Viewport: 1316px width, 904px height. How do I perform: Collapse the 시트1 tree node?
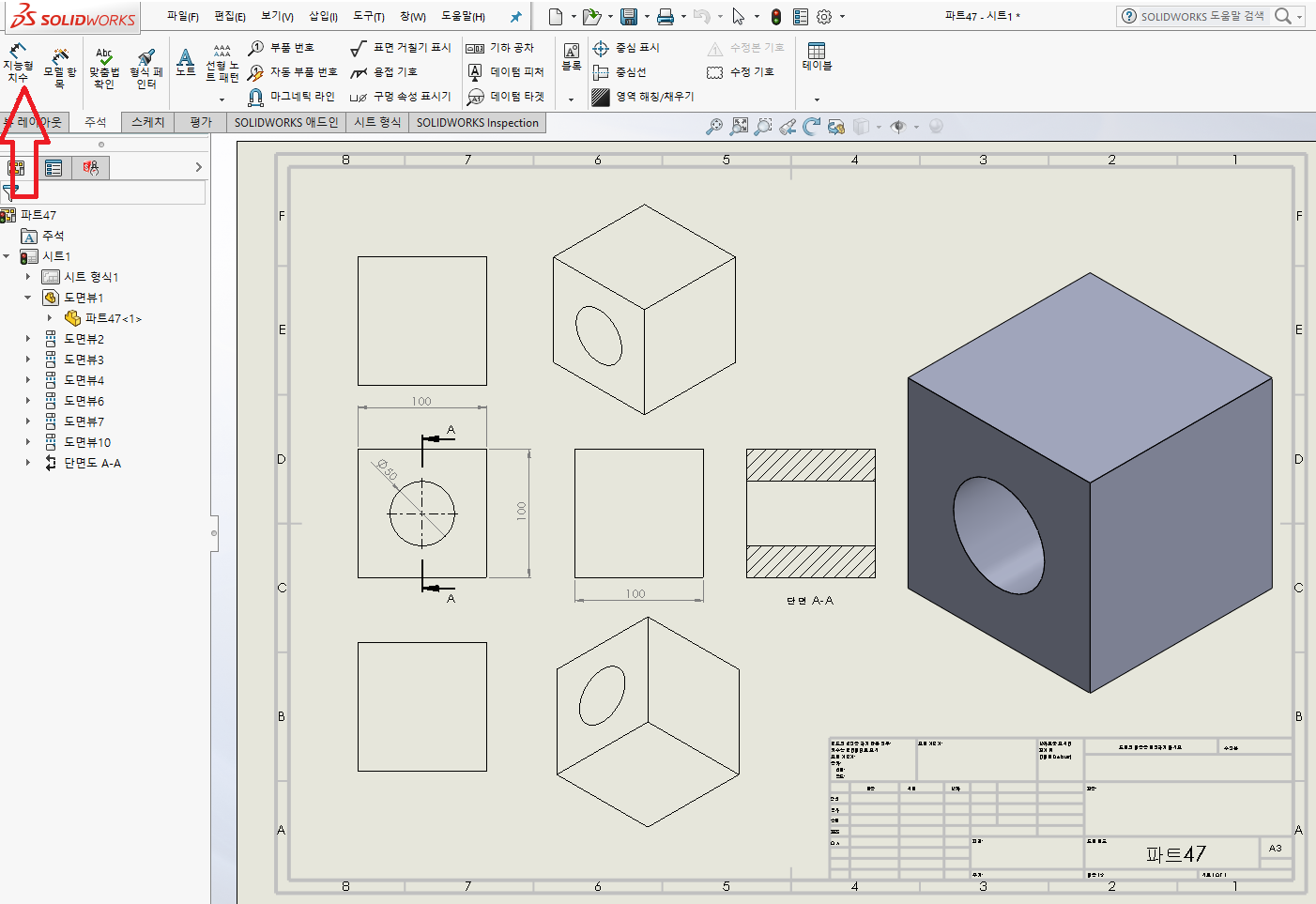point(7,256)
